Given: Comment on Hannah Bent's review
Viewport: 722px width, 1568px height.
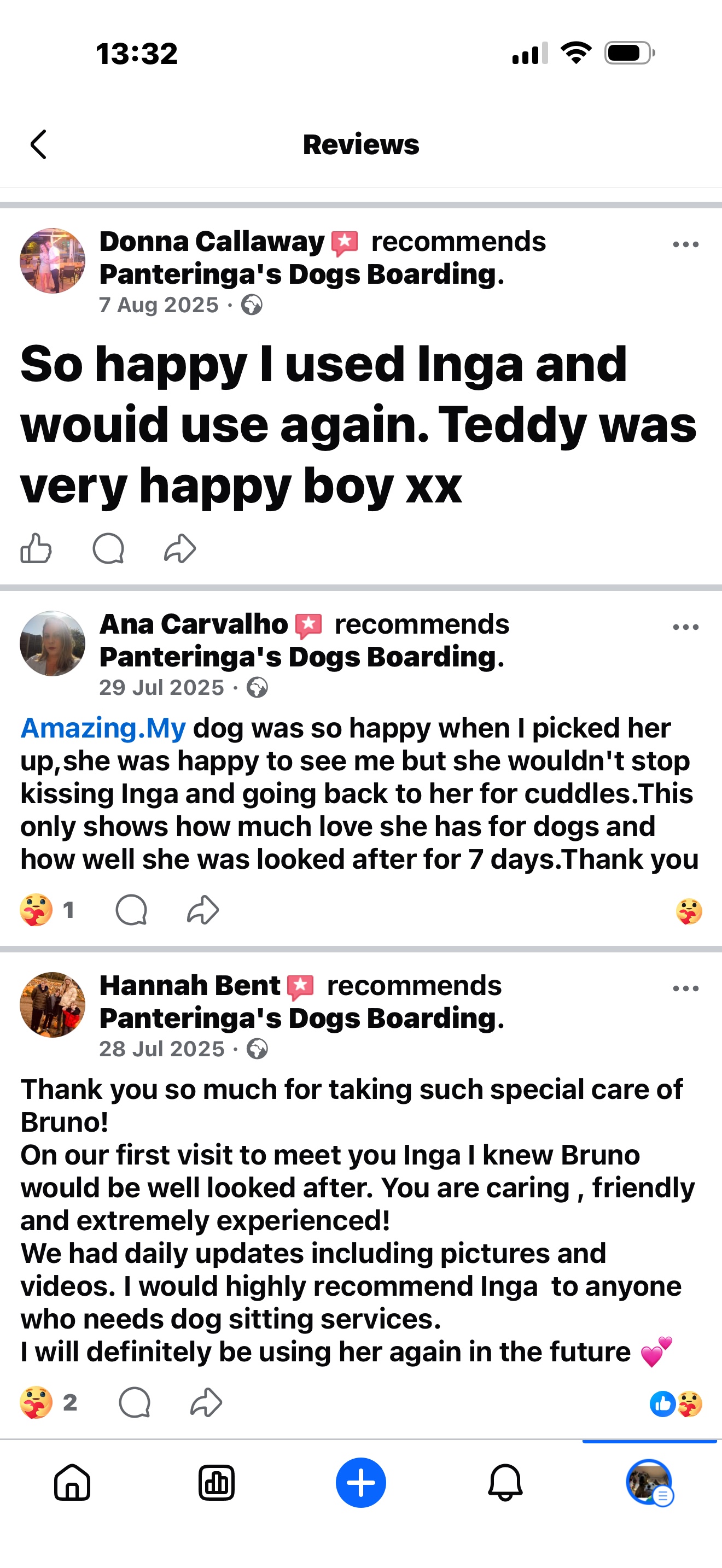Looking at the screenshot, I should (135, 1402).
